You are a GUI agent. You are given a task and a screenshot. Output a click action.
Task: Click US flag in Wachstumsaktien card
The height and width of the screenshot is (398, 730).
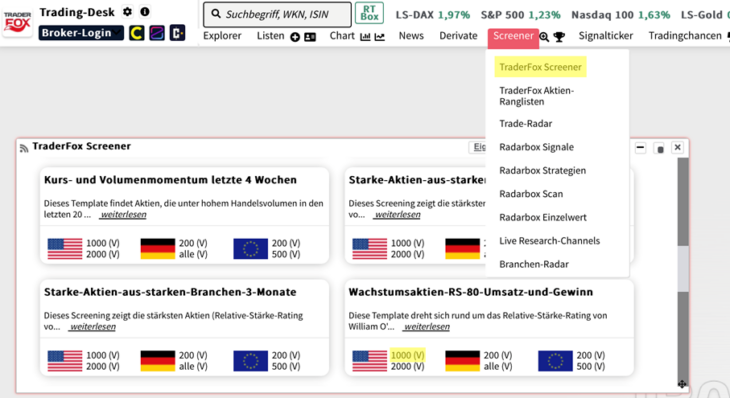[x=370, y=361]
